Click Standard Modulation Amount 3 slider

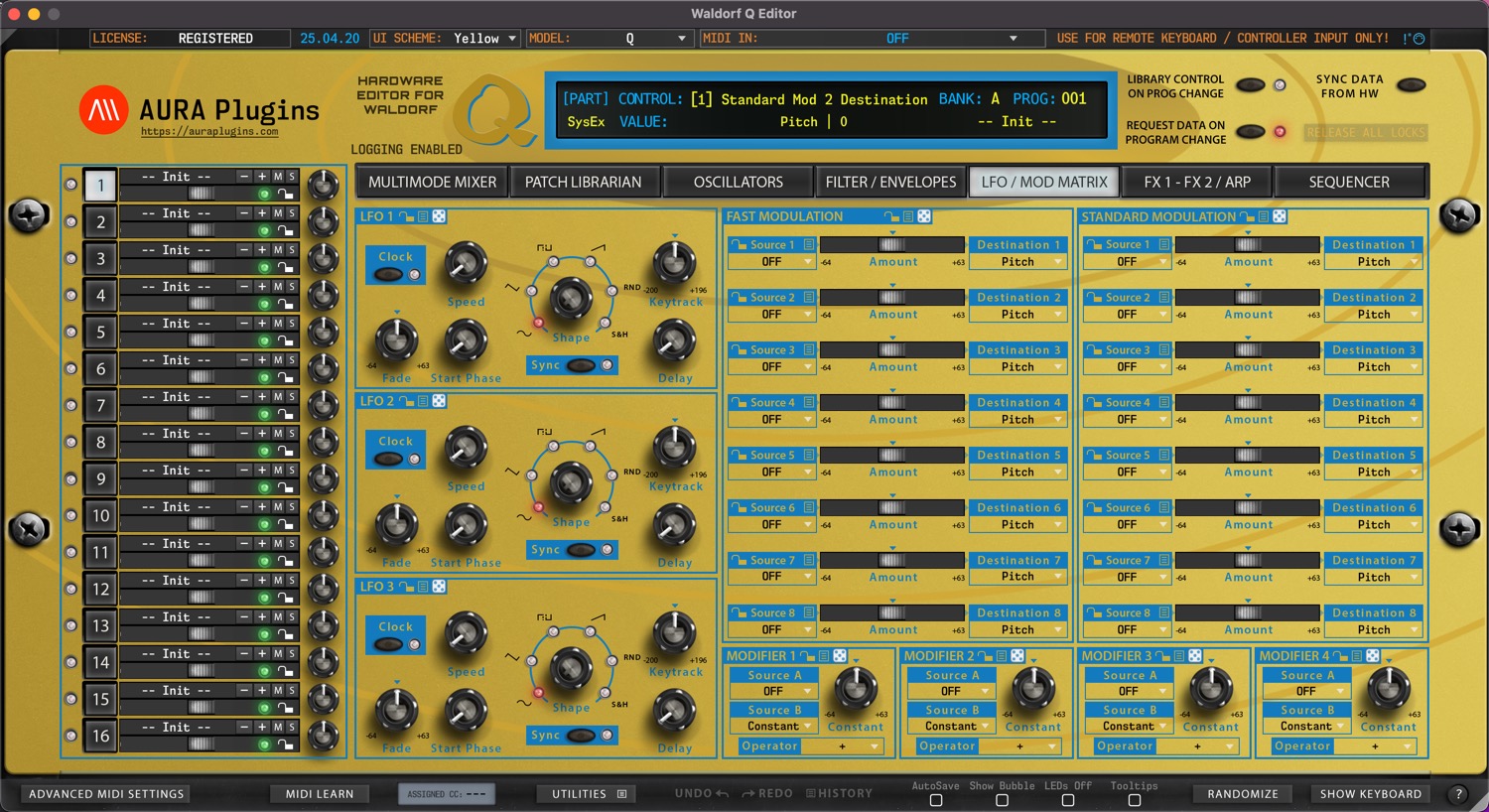point(1248,349)
